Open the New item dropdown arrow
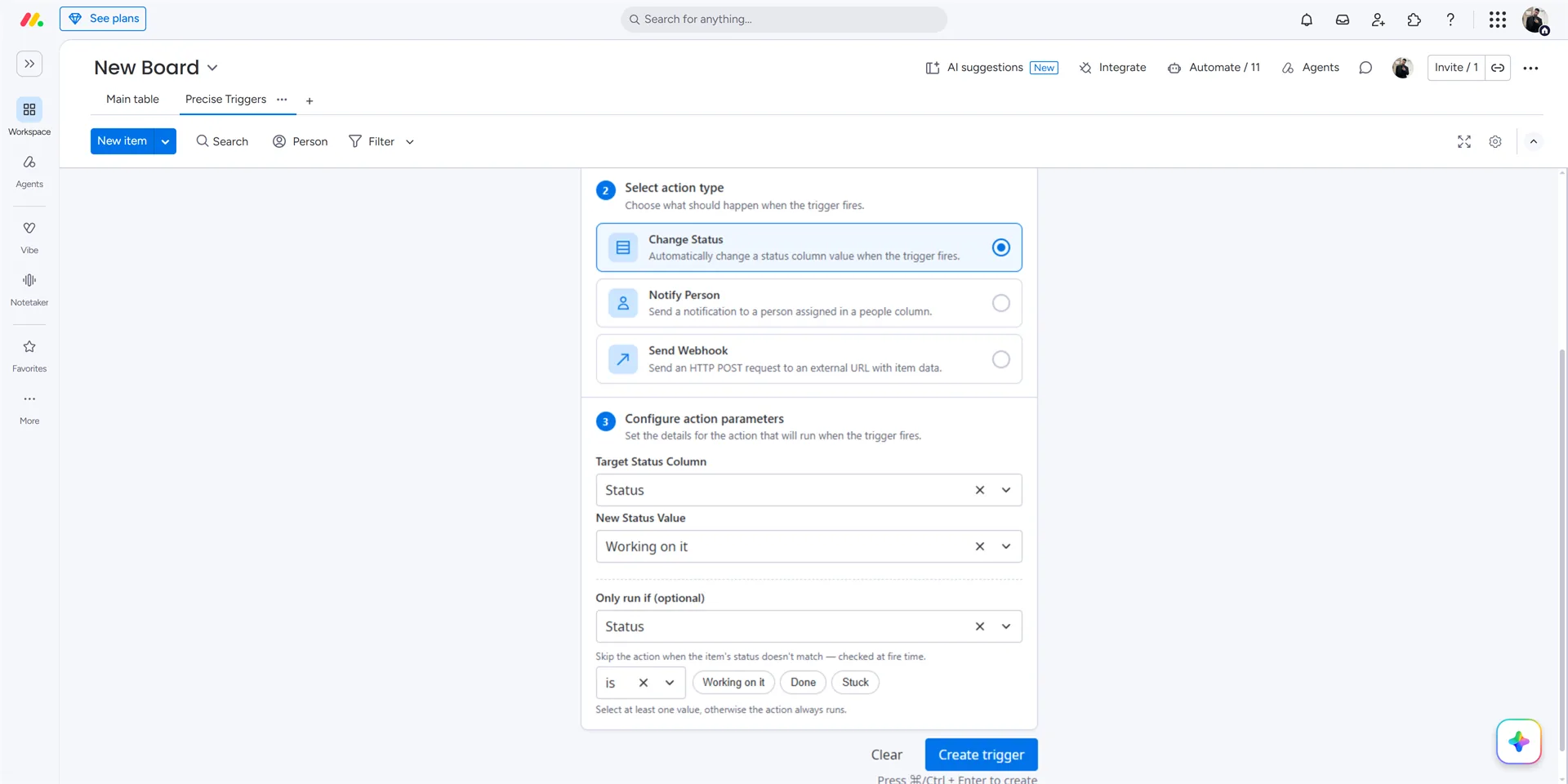 pyautogui.click(x=165, y=141)
